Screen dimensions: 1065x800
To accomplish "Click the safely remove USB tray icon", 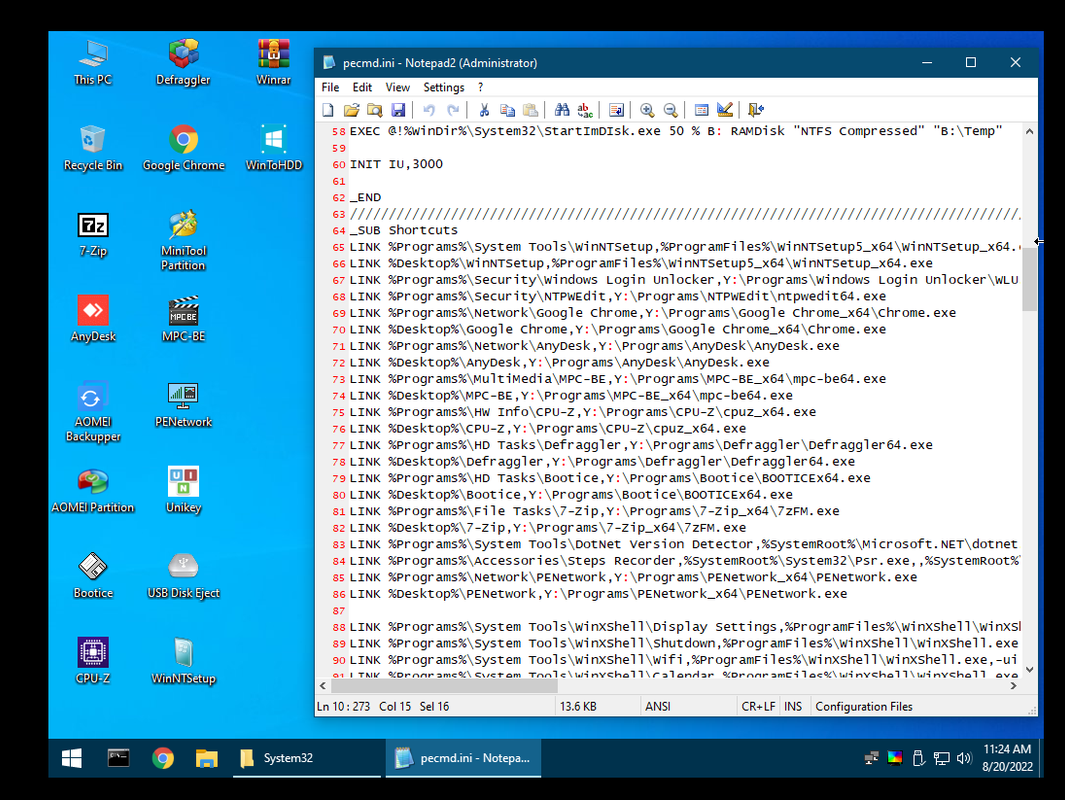I will click(918, 759).
